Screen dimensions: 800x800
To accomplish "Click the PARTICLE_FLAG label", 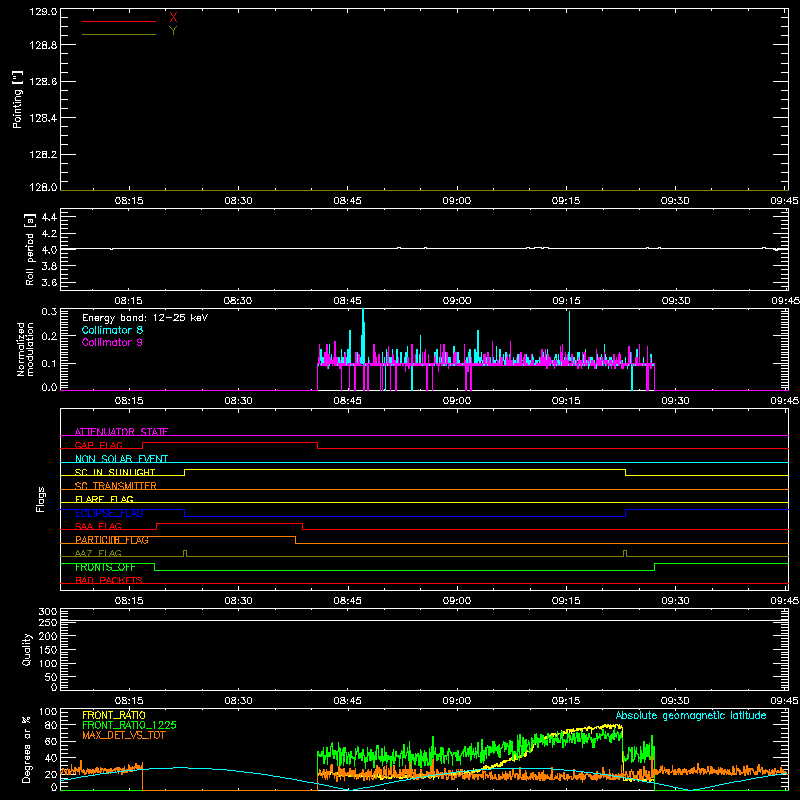I will 112,540.
